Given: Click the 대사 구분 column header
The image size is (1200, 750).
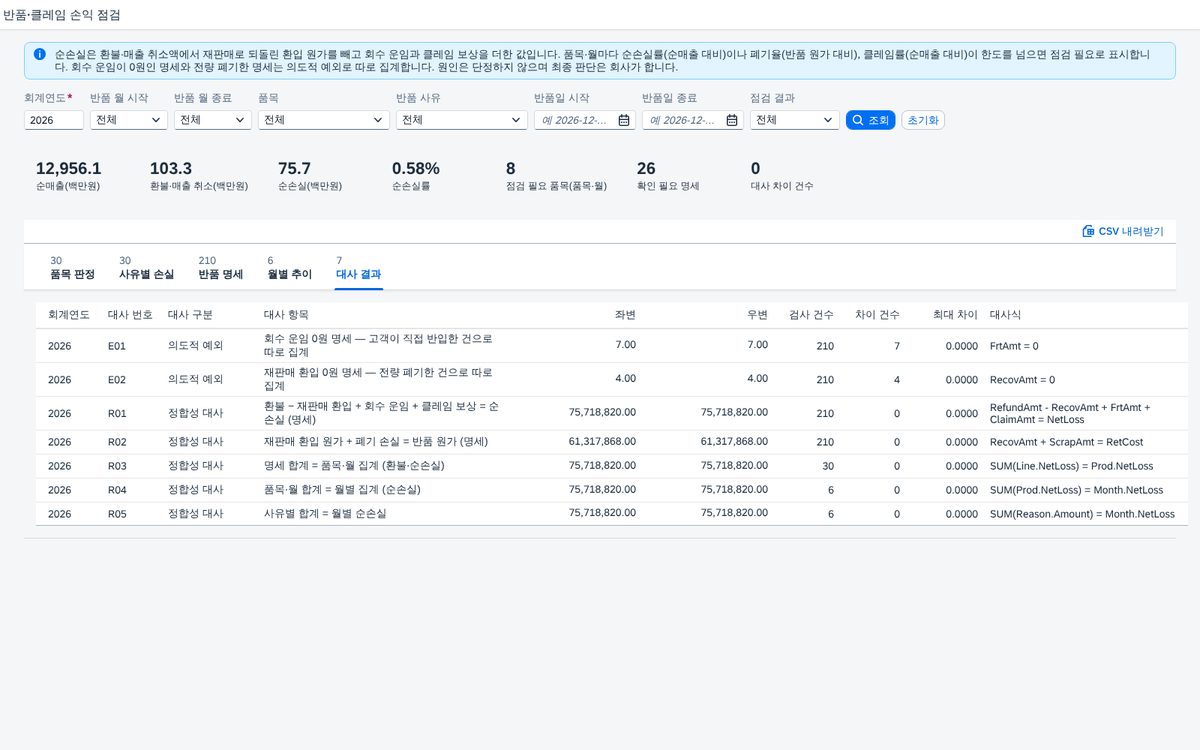Looking at the screenshot, I should [x=190, y=314].
